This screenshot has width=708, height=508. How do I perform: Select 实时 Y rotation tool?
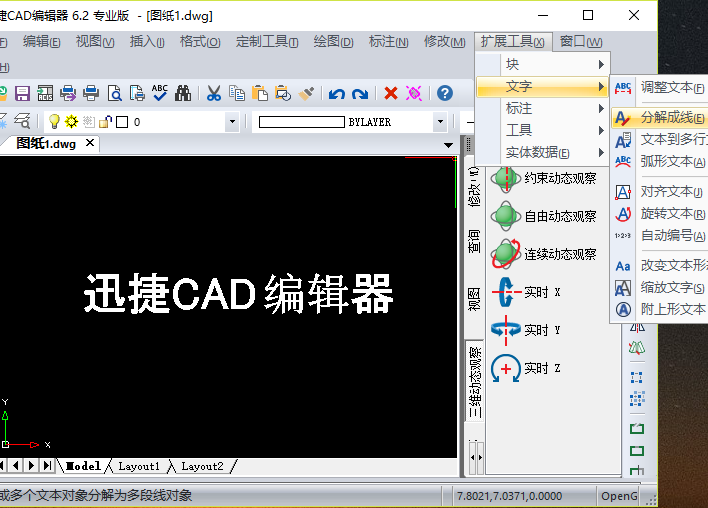tap(526, 330)
